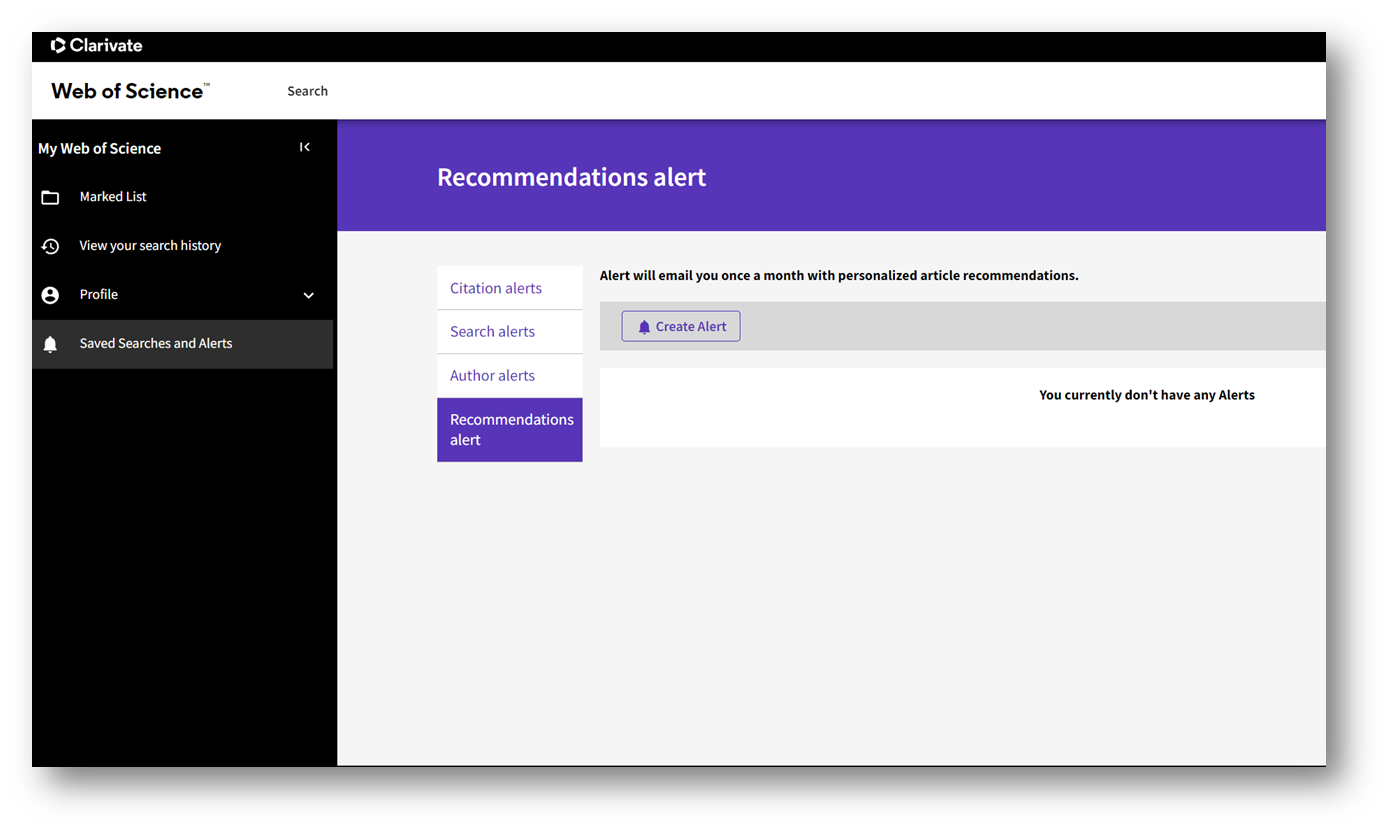Switch to the Search alerts tab

click(x=509, y=332)
